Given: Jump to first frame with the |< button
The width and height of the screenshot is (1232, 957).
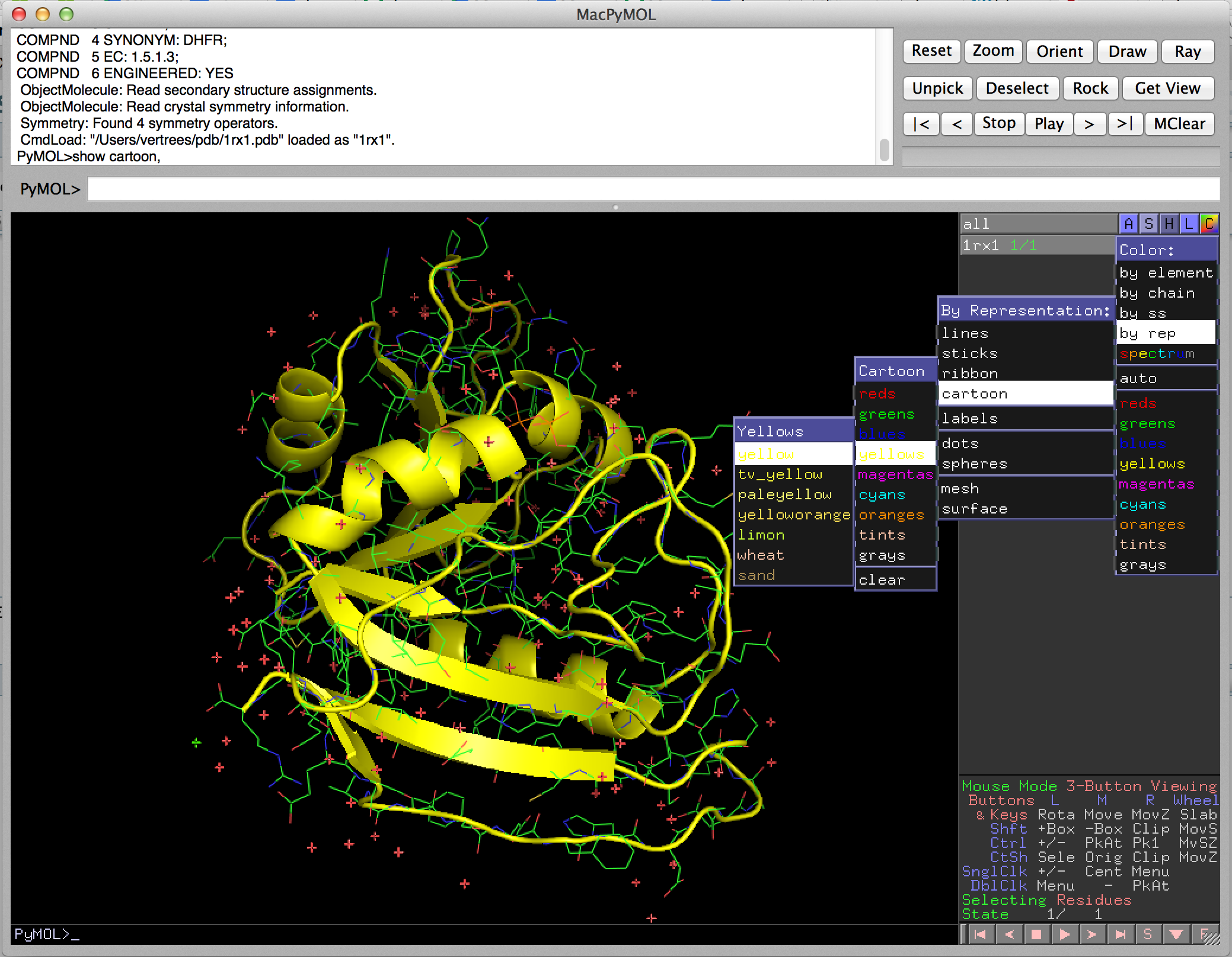Looking at the screenshot, I should 921,124.
